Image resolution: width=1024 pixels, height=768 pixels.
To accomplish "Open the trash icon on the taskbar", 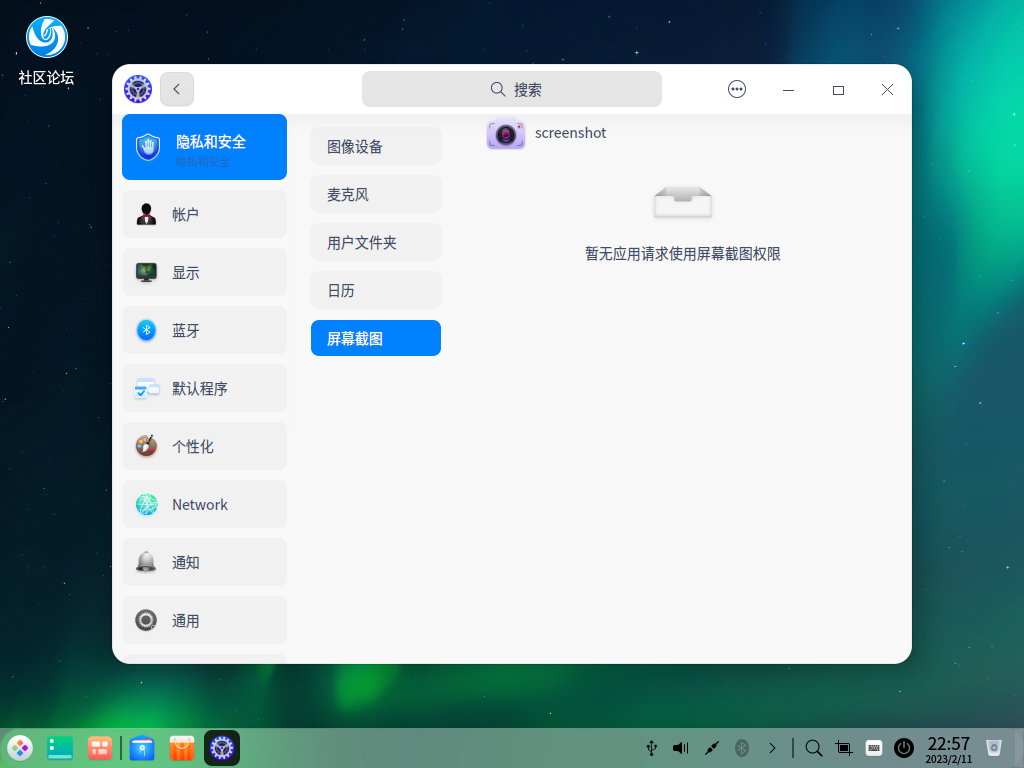I will [993, 747].
